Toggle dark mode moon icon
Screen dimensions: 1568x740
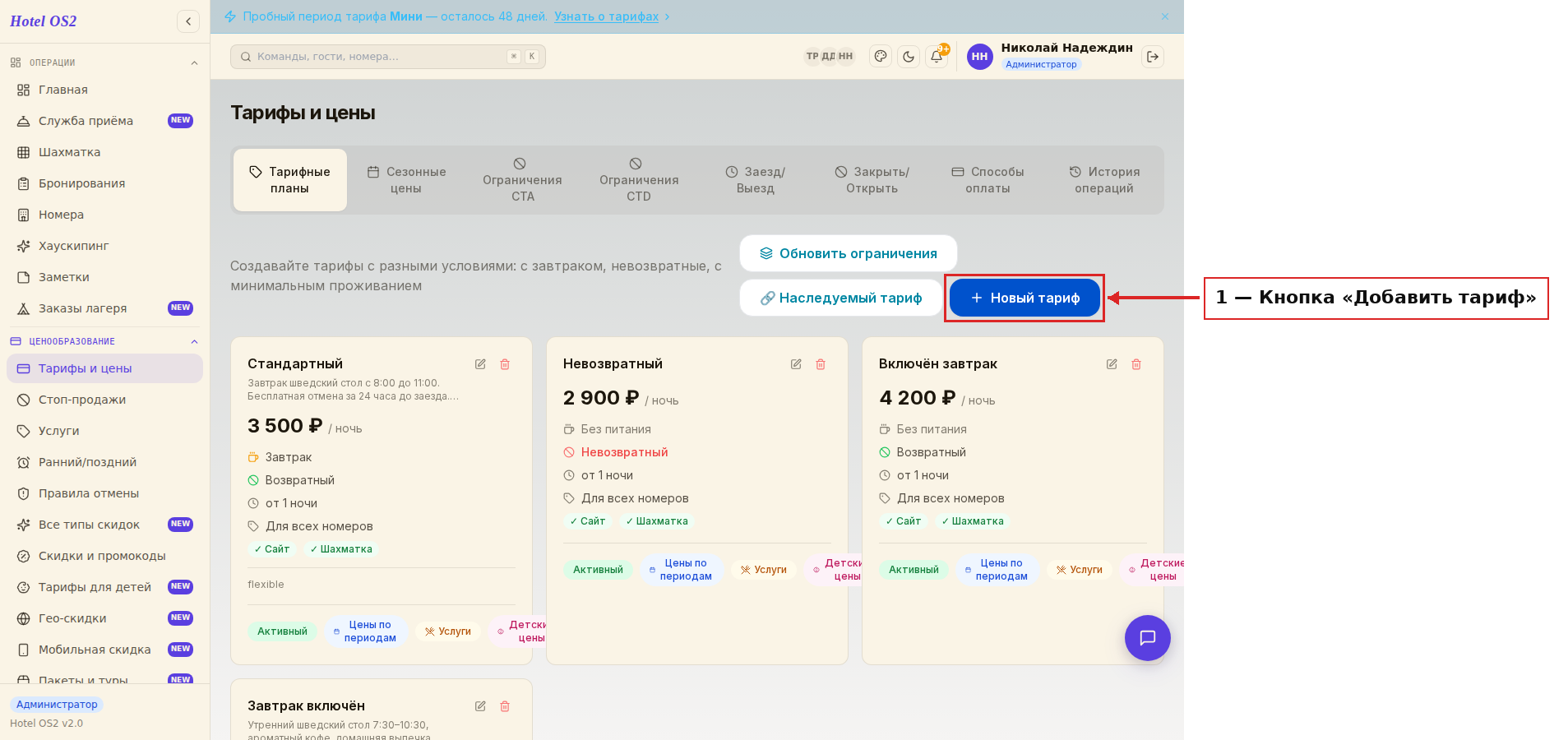coord(909,57)
